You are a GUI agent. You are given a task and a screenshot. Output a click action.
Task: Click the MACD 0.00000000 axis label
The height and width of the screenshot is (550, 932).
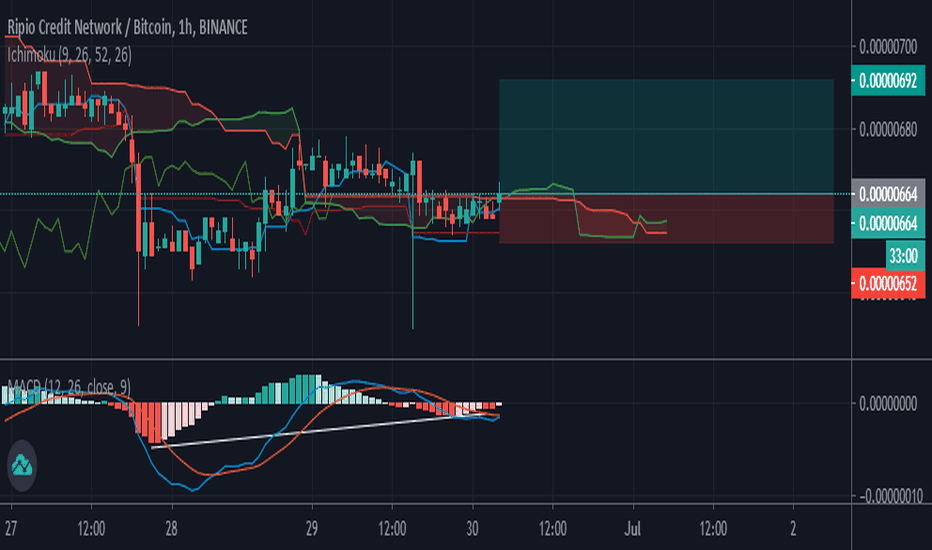(x=888, y=404)
